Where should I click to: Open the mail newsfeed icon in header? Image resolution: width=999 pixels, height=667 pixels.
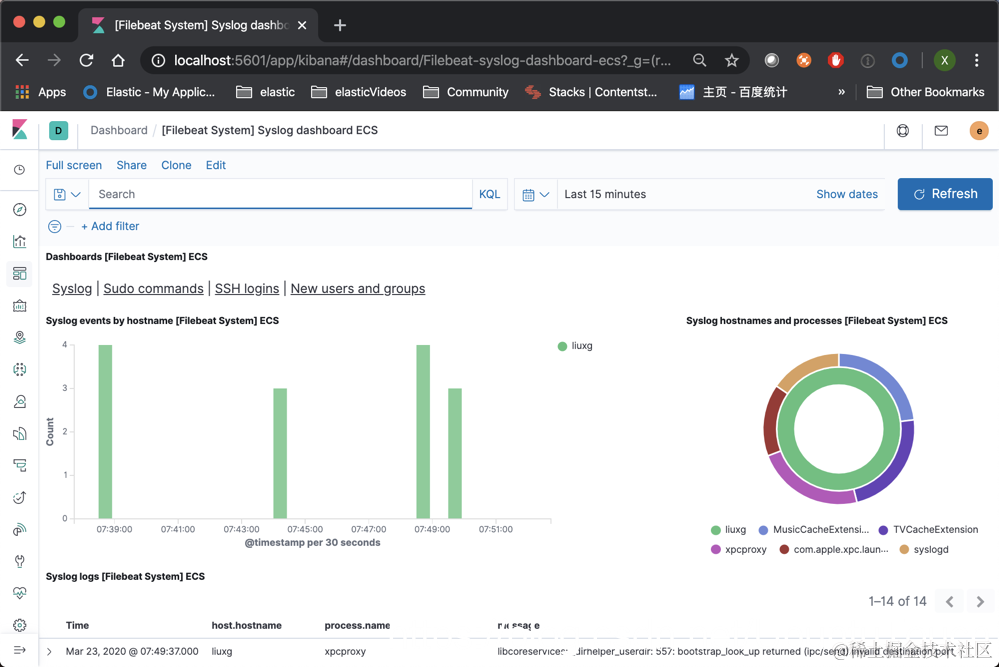point(941,131)
